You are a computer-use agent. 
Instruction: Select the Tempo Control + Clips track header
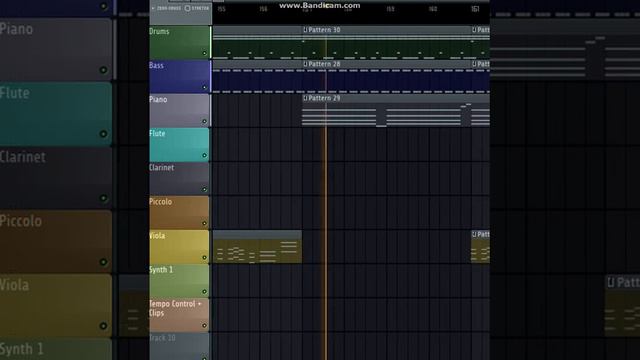tap(179, 315)
